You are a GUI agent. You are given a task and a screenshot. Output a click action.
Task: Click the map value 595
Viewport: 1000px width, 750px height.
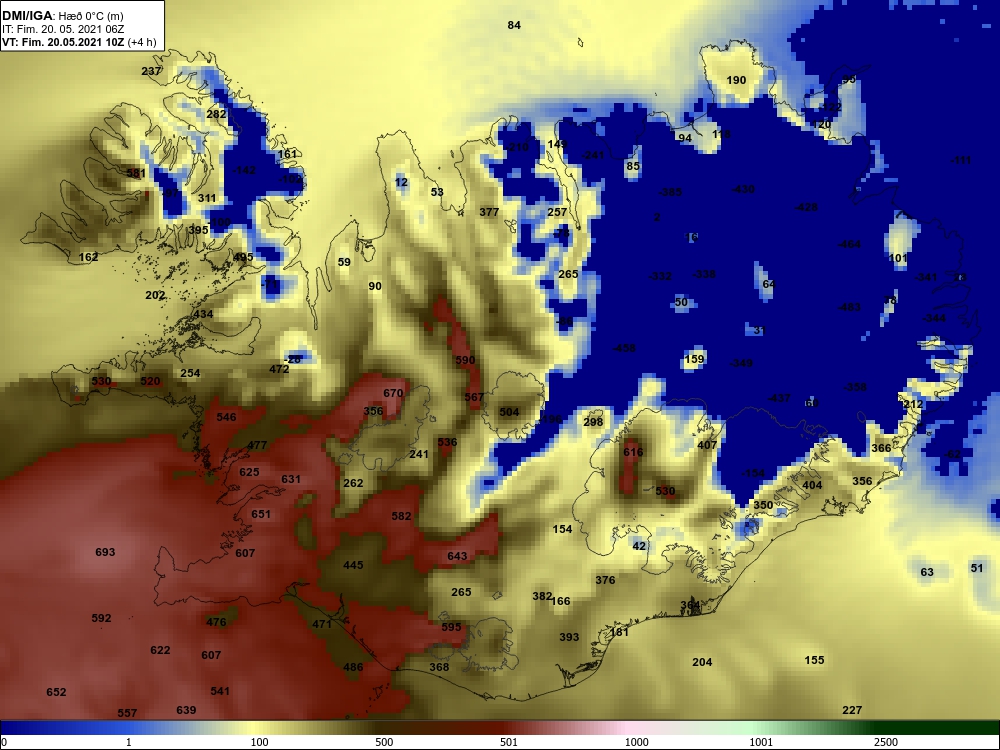click(451, 626)
